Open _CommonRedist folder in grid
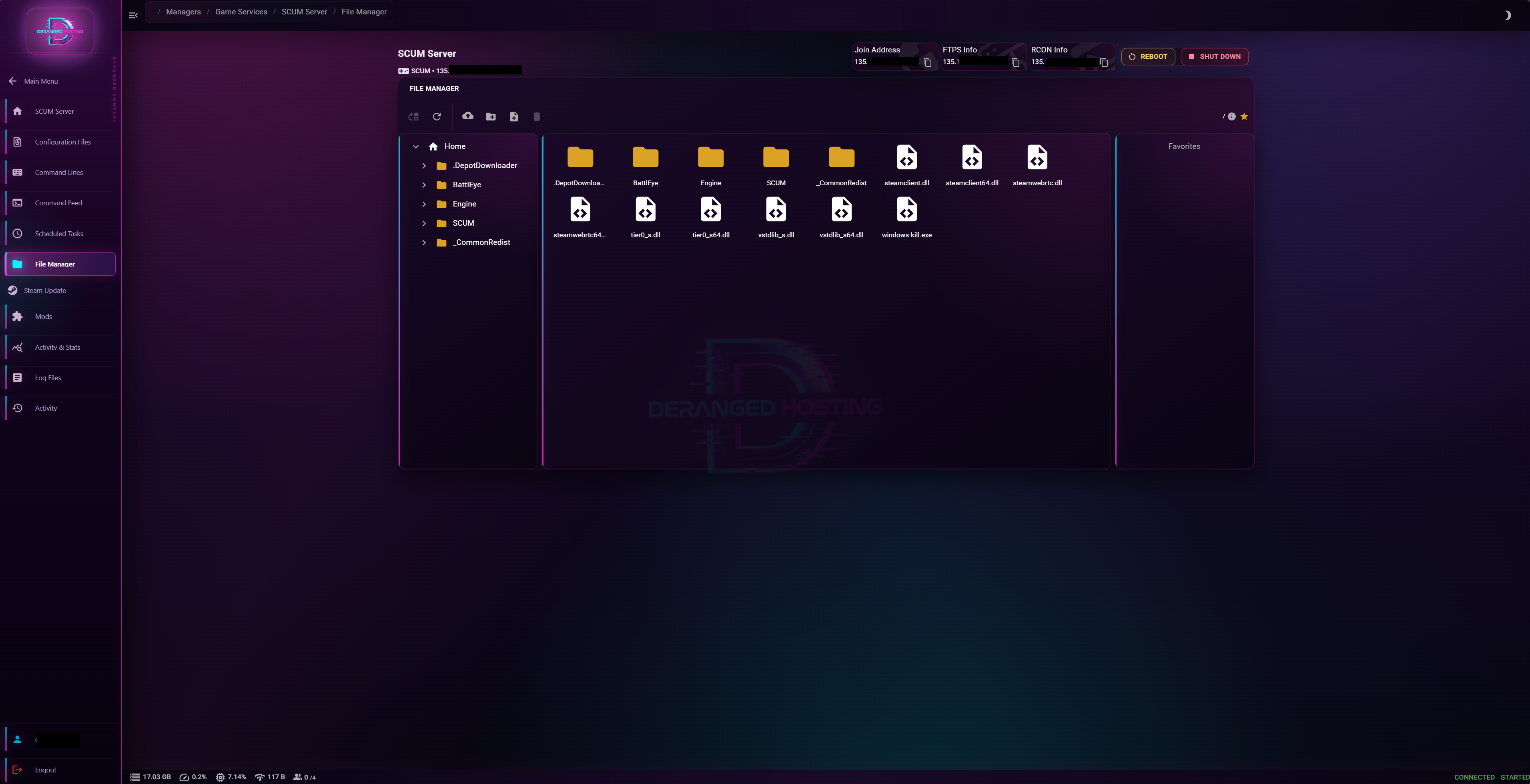This screenshot has height=784, width=1530. click(841, 164)
